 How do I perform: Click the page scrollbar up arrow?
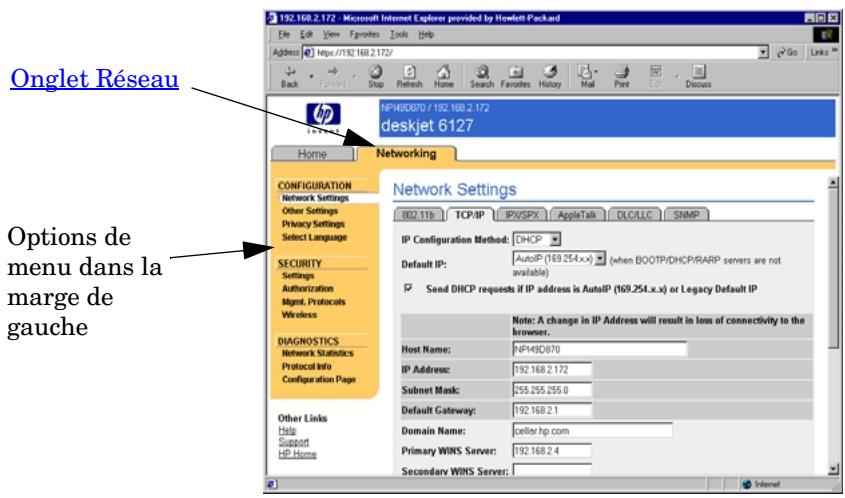pyautogui.click(x=833, y=183)
